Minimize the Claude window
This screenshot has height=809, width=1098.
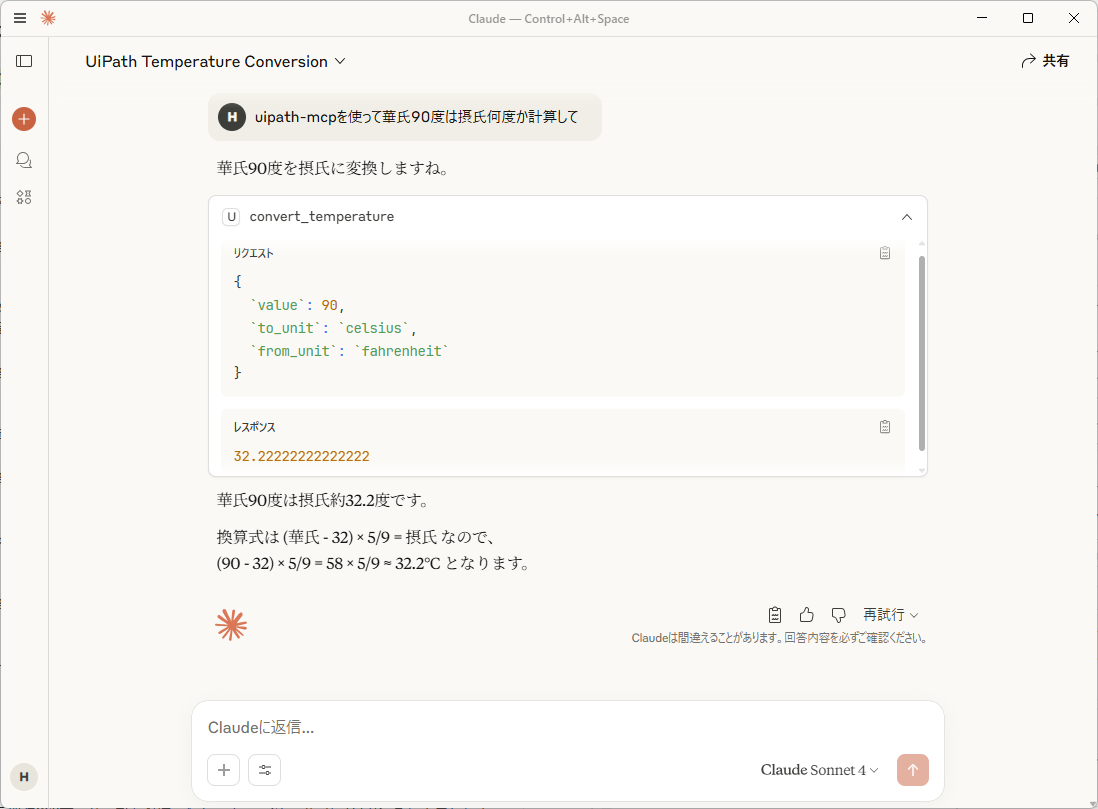[x=982, y=18]
